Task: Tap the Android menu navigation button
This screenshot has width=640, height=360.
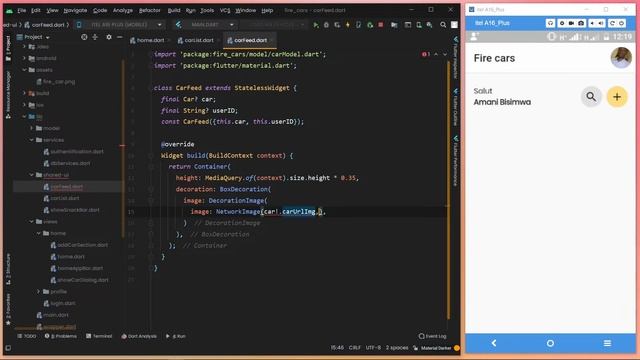Action: coord(607,343)
